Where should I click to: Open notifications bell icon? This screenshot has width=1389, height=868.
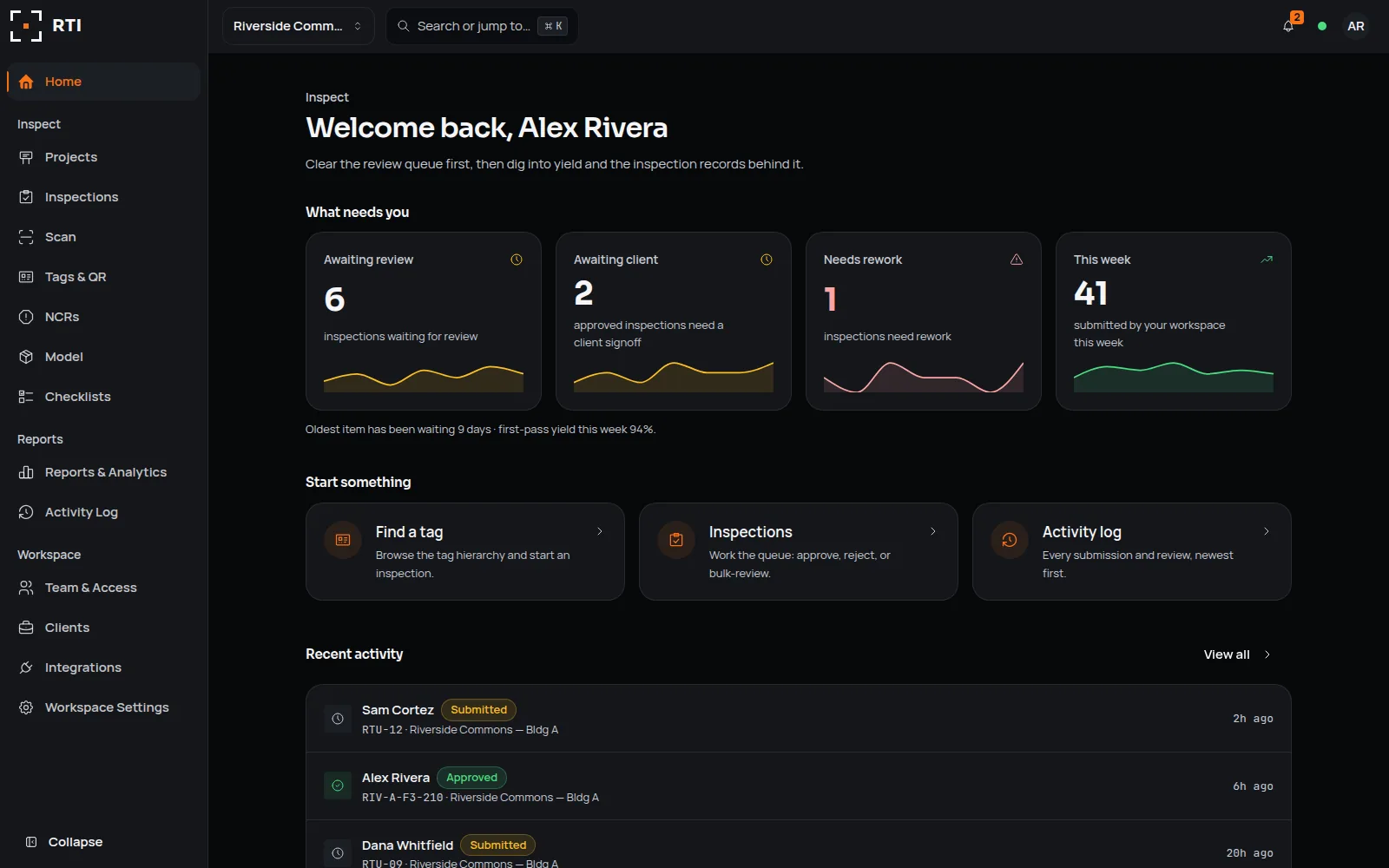(x=1288, y=26)
